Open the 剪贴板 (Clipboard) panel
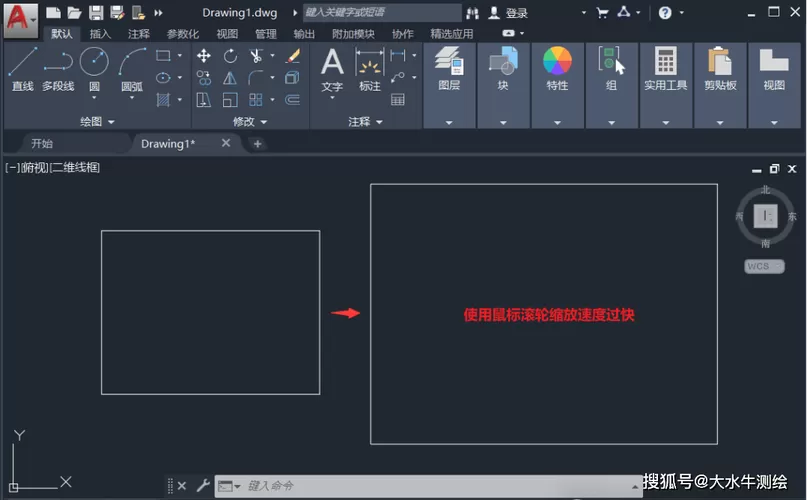The width and height of the screenshot is (807, 500). 720,68
